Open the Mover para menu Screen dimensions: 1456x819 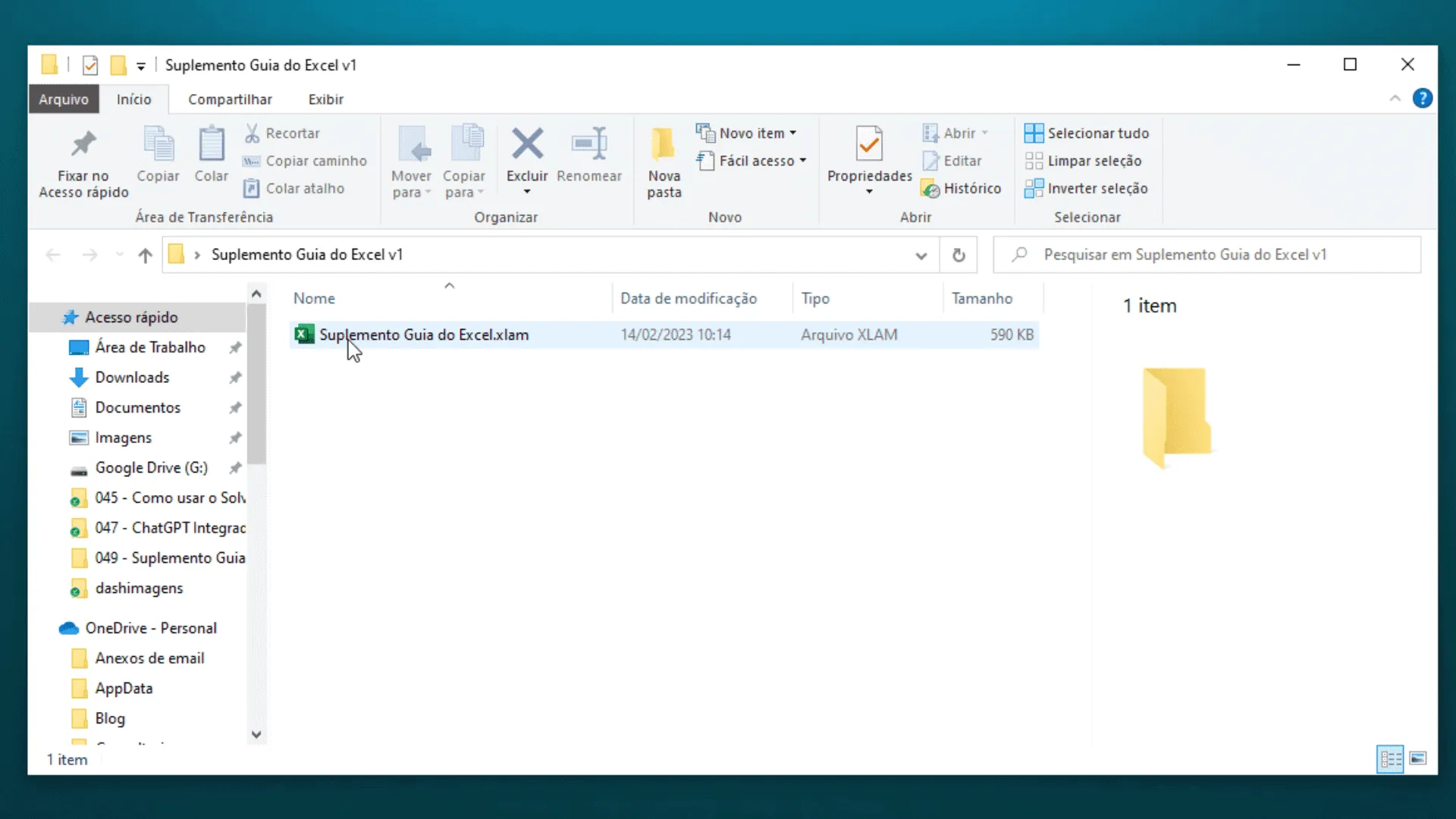(411, 164)
